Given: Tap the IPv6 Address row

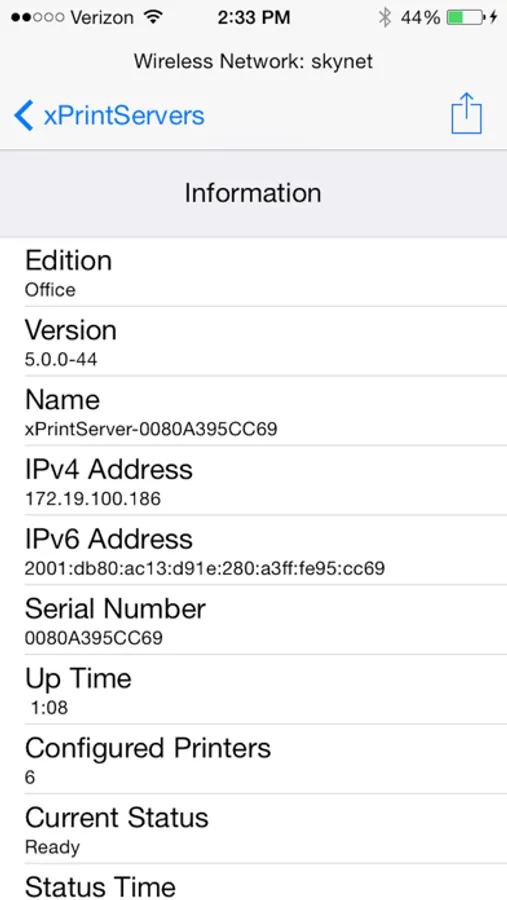Looking at the screenshot, I should tap(253, 550).
